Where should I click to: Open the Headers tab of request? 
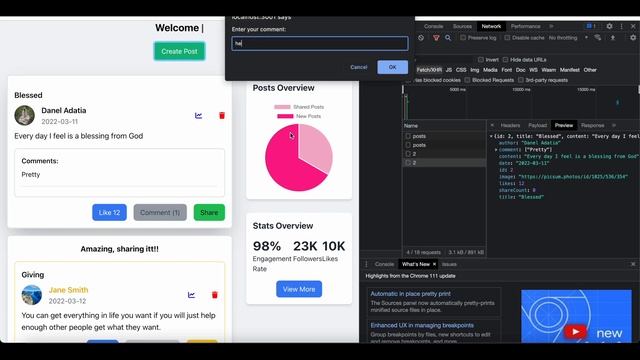(510, 125)
